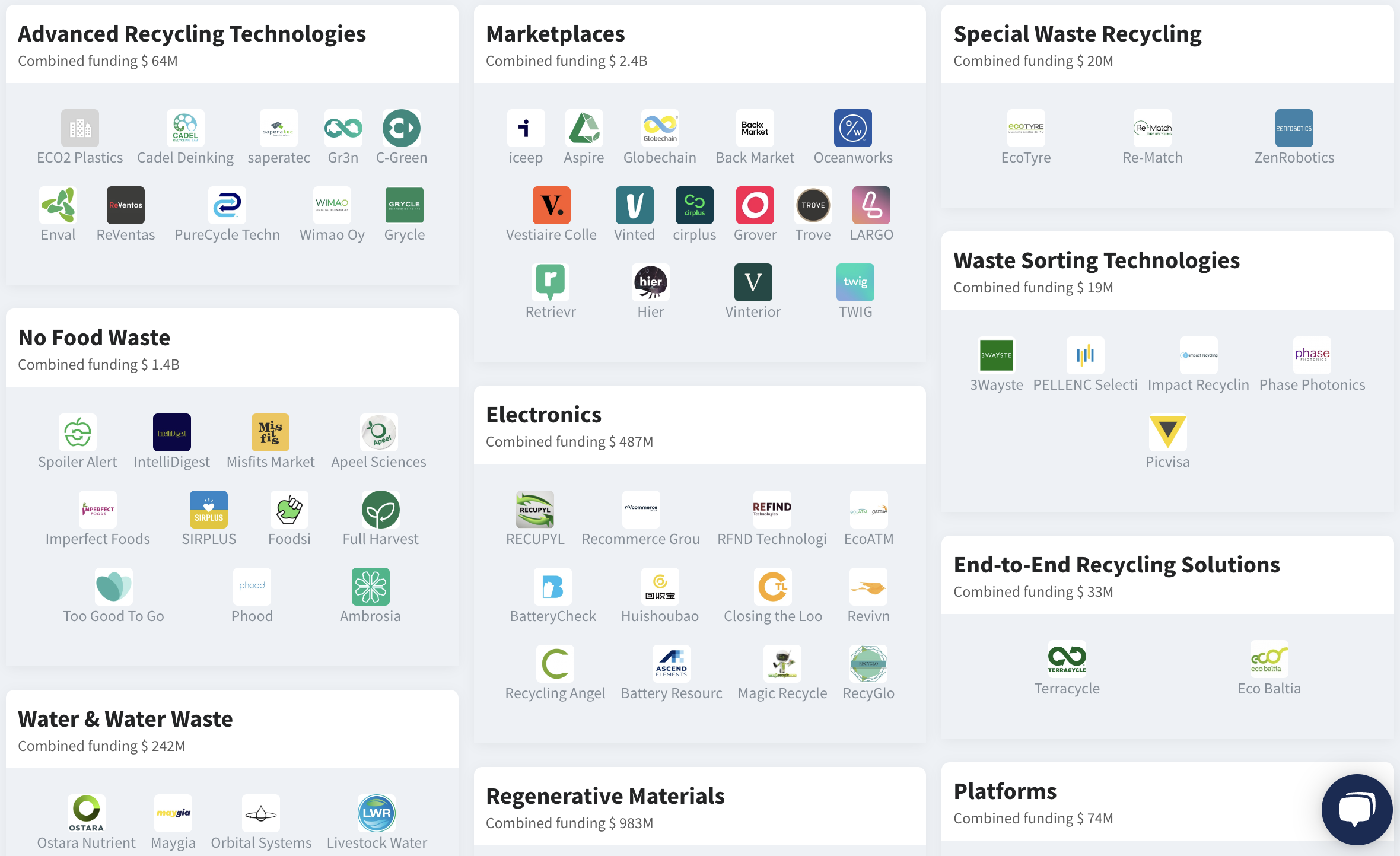1400x856 pixels.
Task: Open the Grover red logo
Action: [x=755, y=205]
